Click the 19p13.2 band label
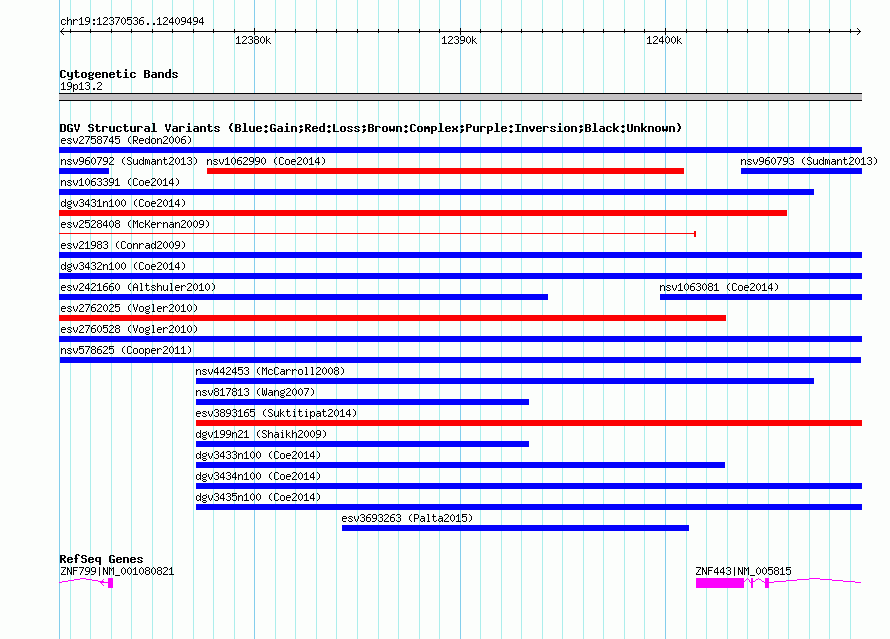Screen dimensions: 890x639 coord(81,86)
